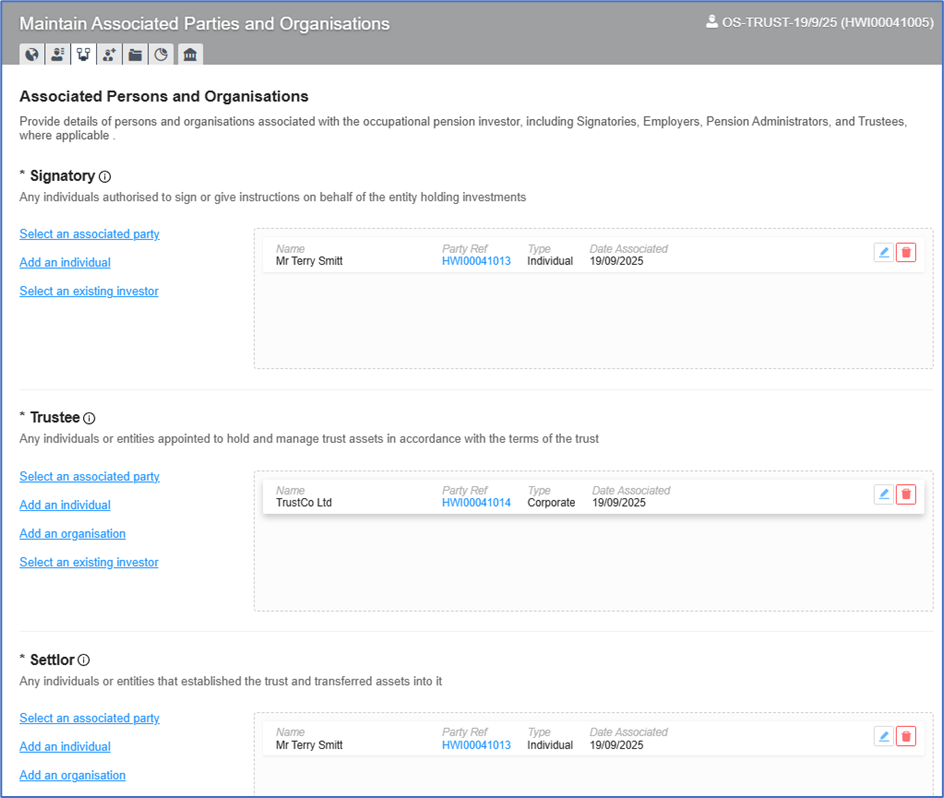This screenshot has width=944, height=798.
Task: Delete the Settlor Mr Terry Smitt entry
Action: click(x=906, y=736)
